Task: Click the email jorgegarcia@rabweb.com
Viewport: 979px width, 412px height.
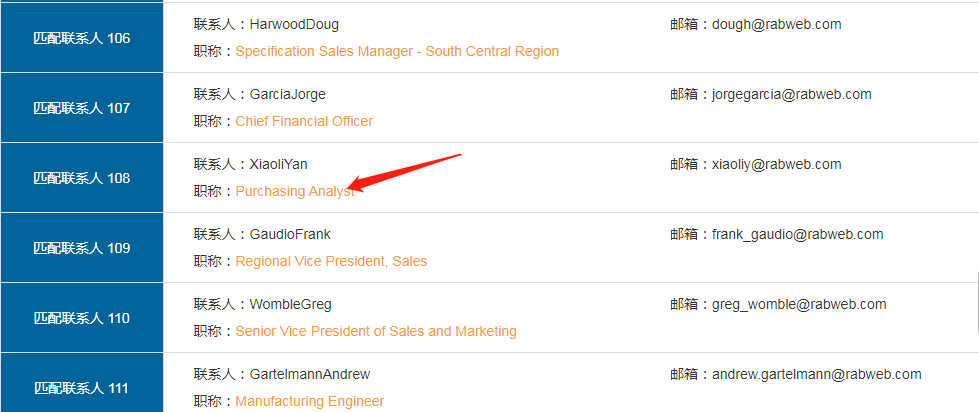Action: point(792,94)
